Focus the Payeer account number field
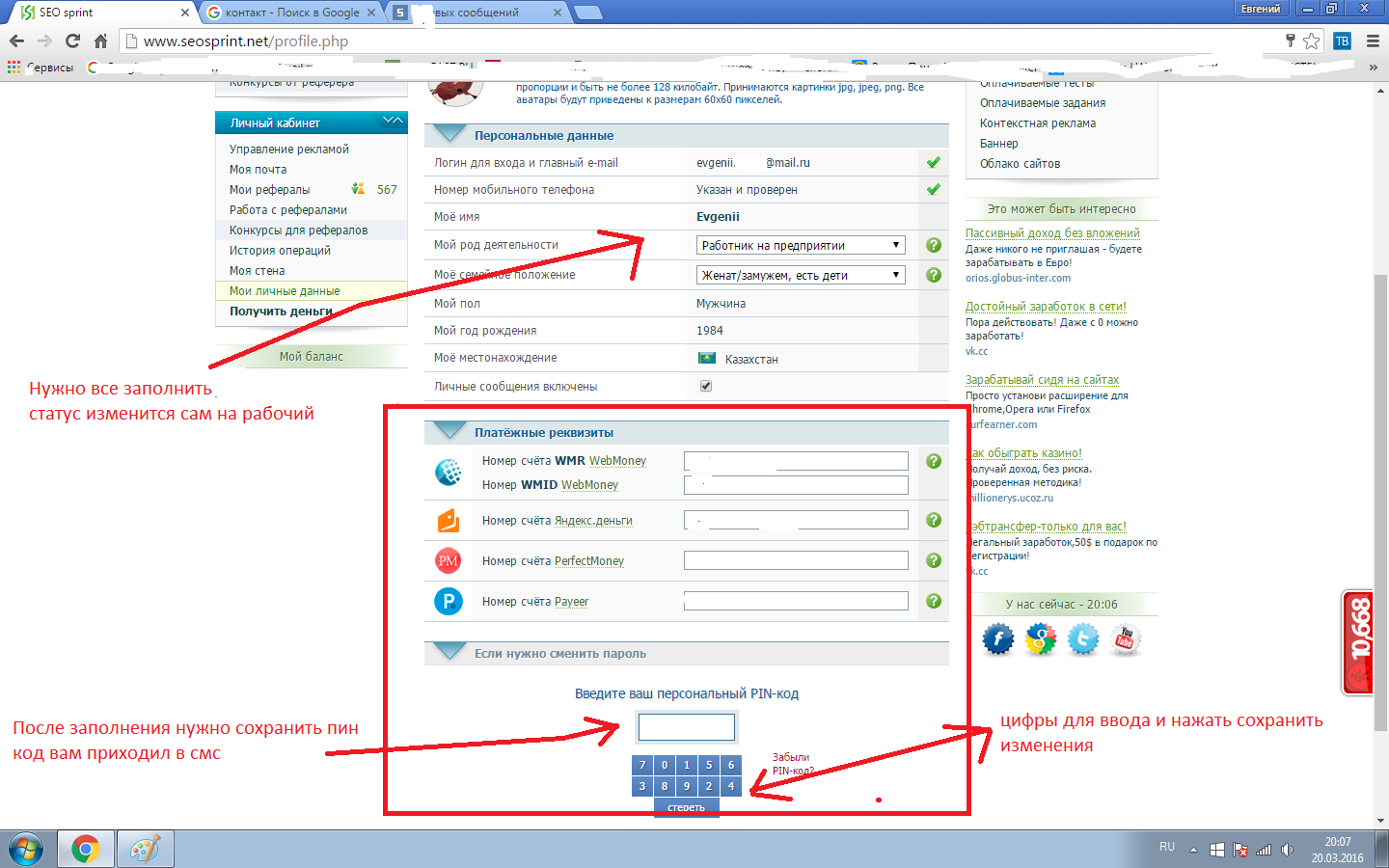The width and height of the screenshot is (1389, 868). [796, 601]
